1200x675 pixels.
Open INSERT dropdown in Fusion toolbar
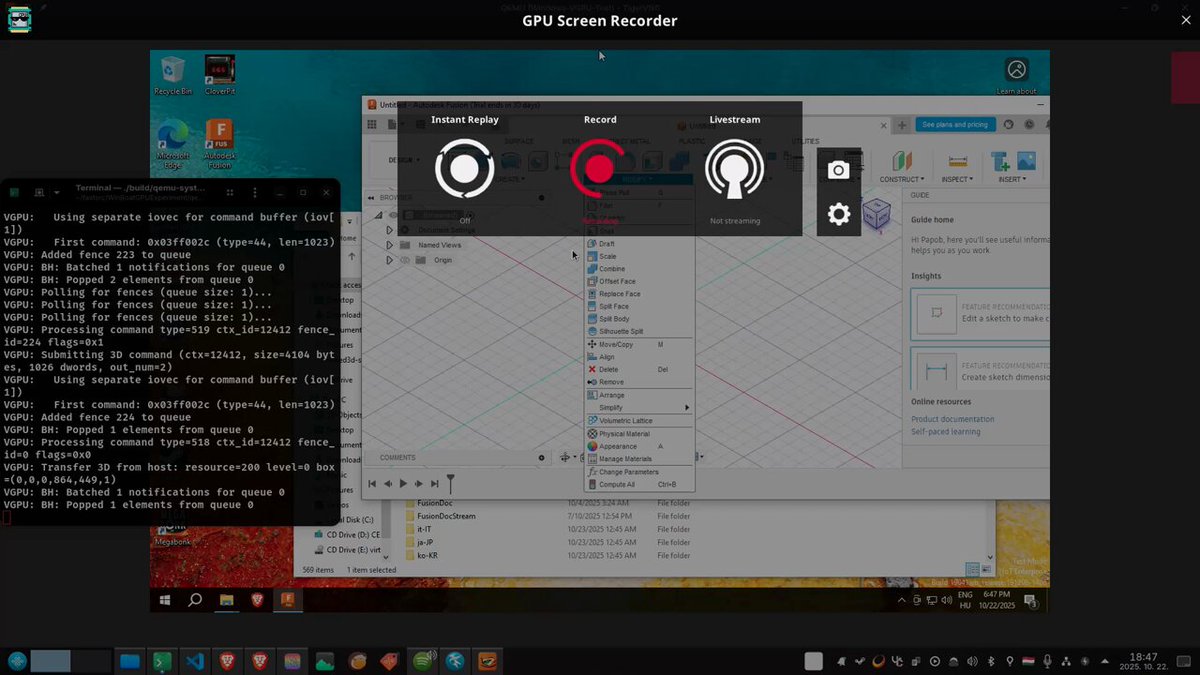(x=1011, y=179)
